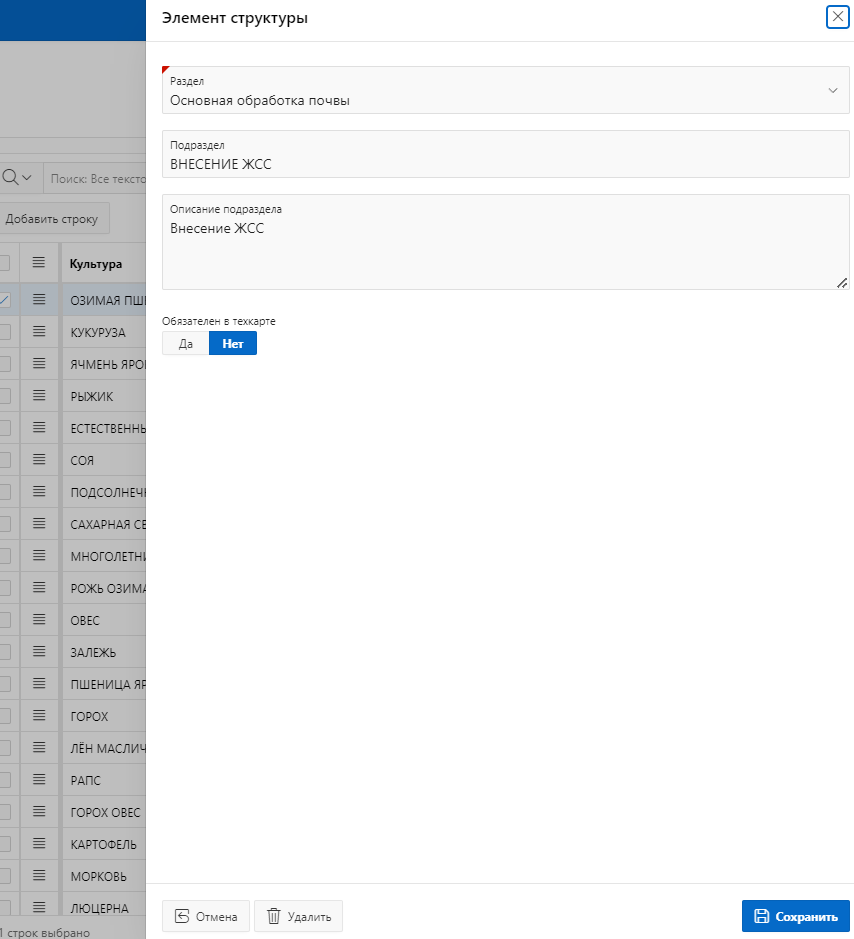The width and height of the screenshot is (854, 939).
Task: Toggle the checkbox for КУКУРУЗА row
Action: click(4, 332)
